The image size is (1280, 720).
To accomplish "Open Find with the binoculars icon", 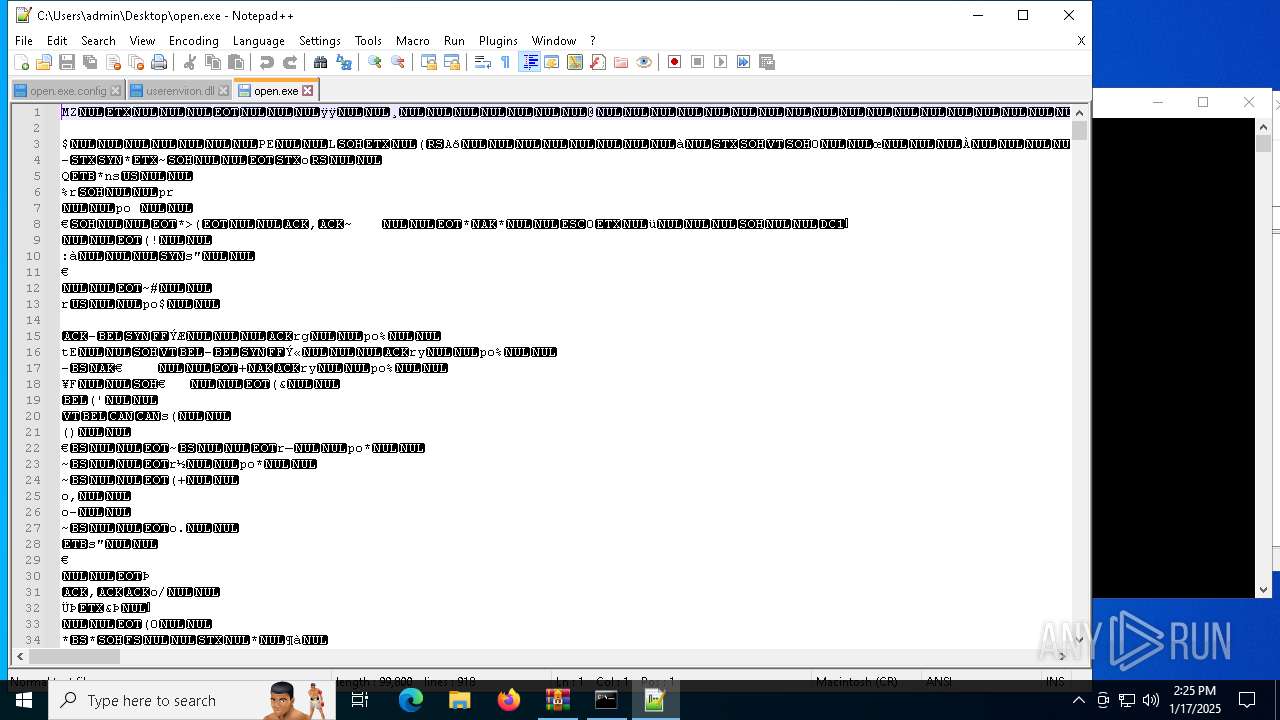I will pos(320,62).
